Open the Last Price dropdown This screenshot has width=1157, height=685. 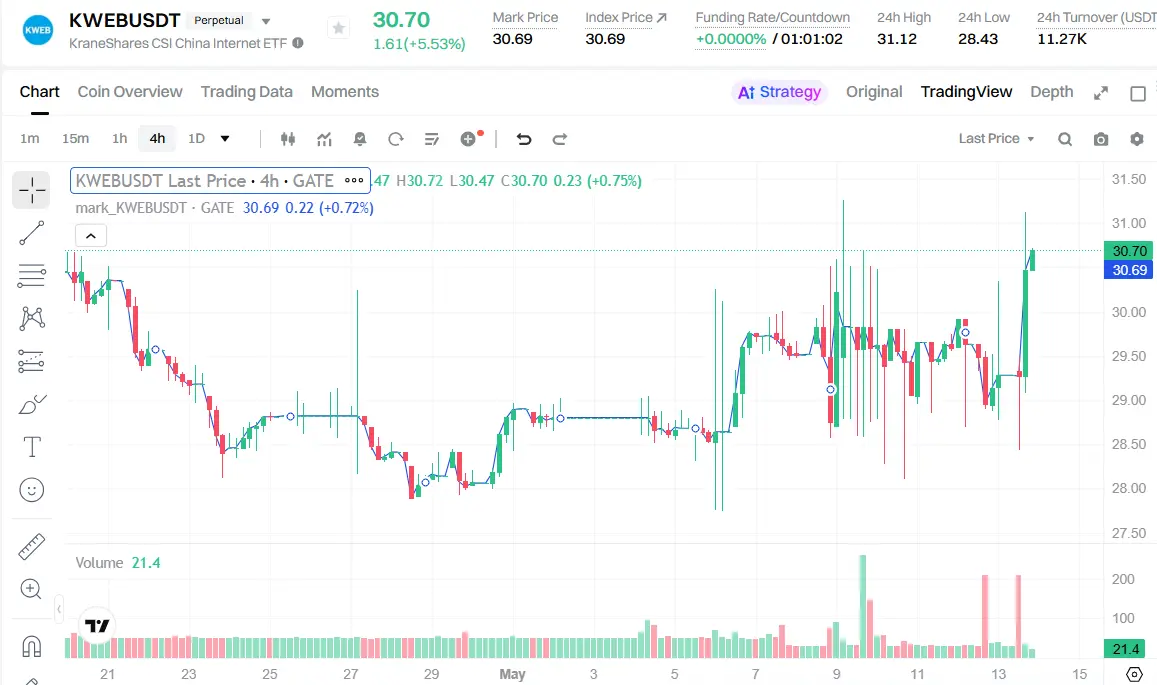click(x=996, y=139)
